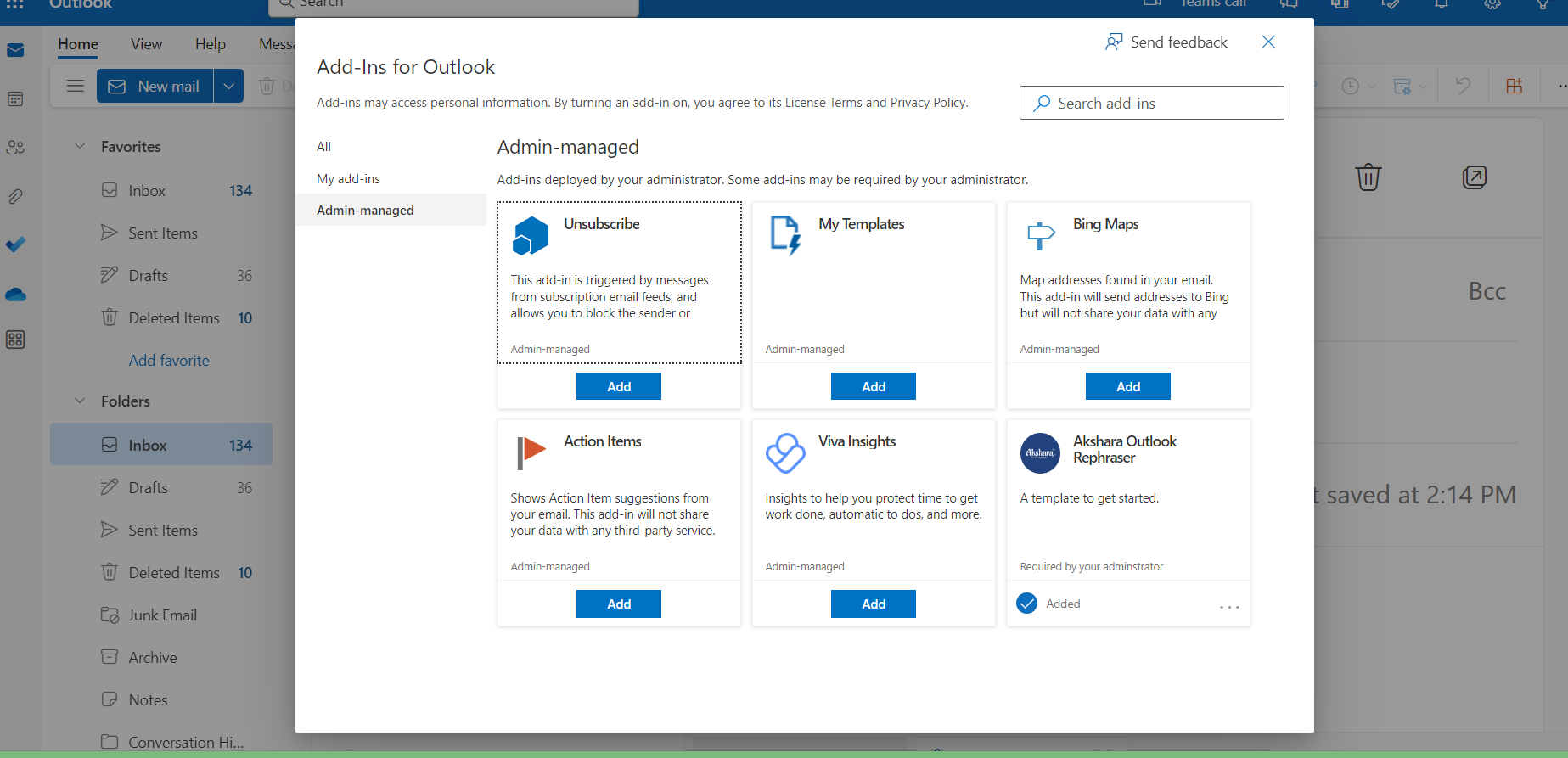
Task: Open the Mail icon in left rail
Action: (15, 51)
